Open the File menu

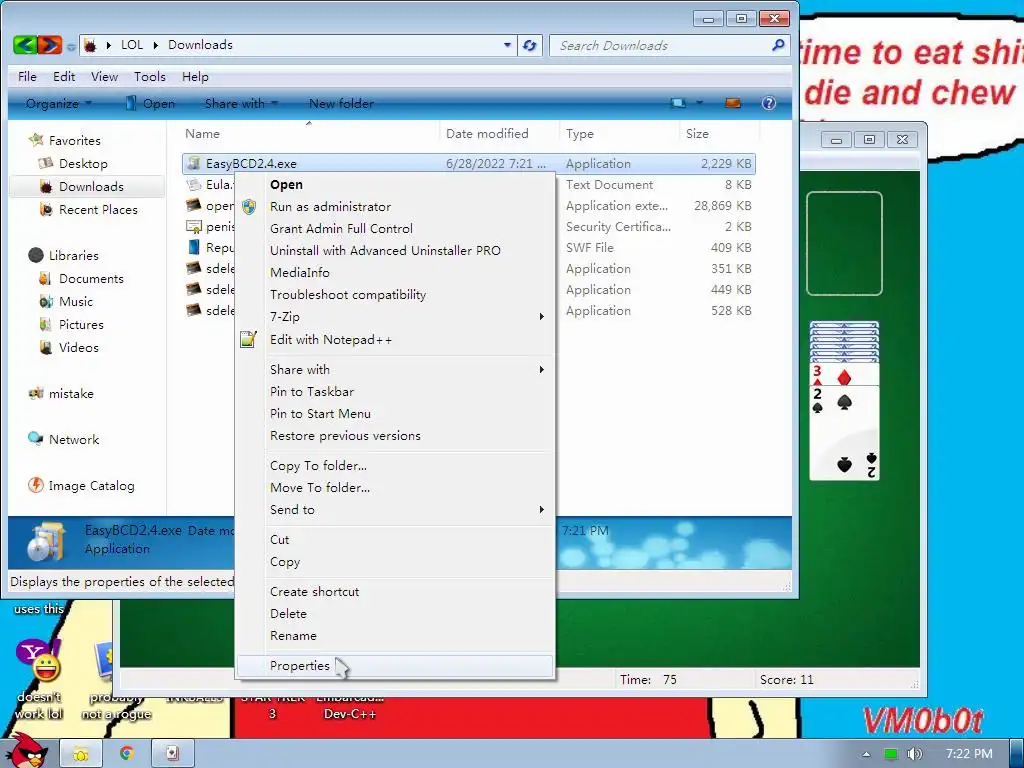click(x=27, y=76)
